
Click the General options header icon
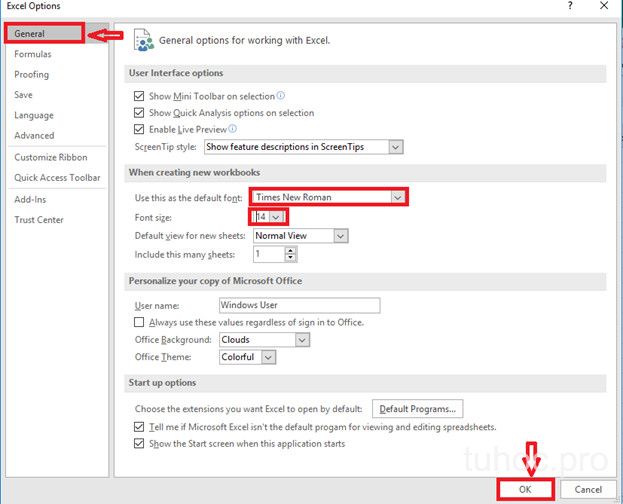[x=143, y=40]
